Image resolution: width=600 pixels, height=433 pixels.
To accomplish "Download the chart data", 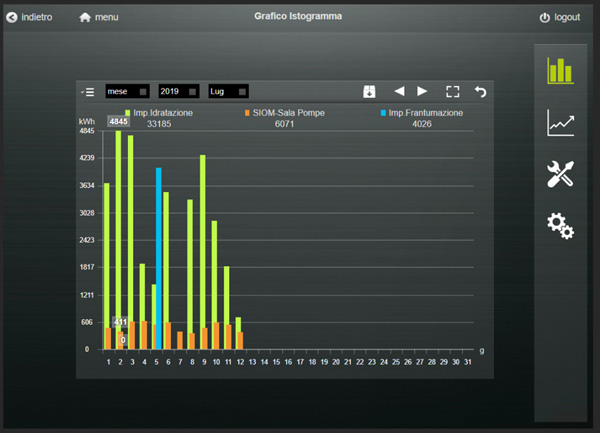I will click(369, 91).
